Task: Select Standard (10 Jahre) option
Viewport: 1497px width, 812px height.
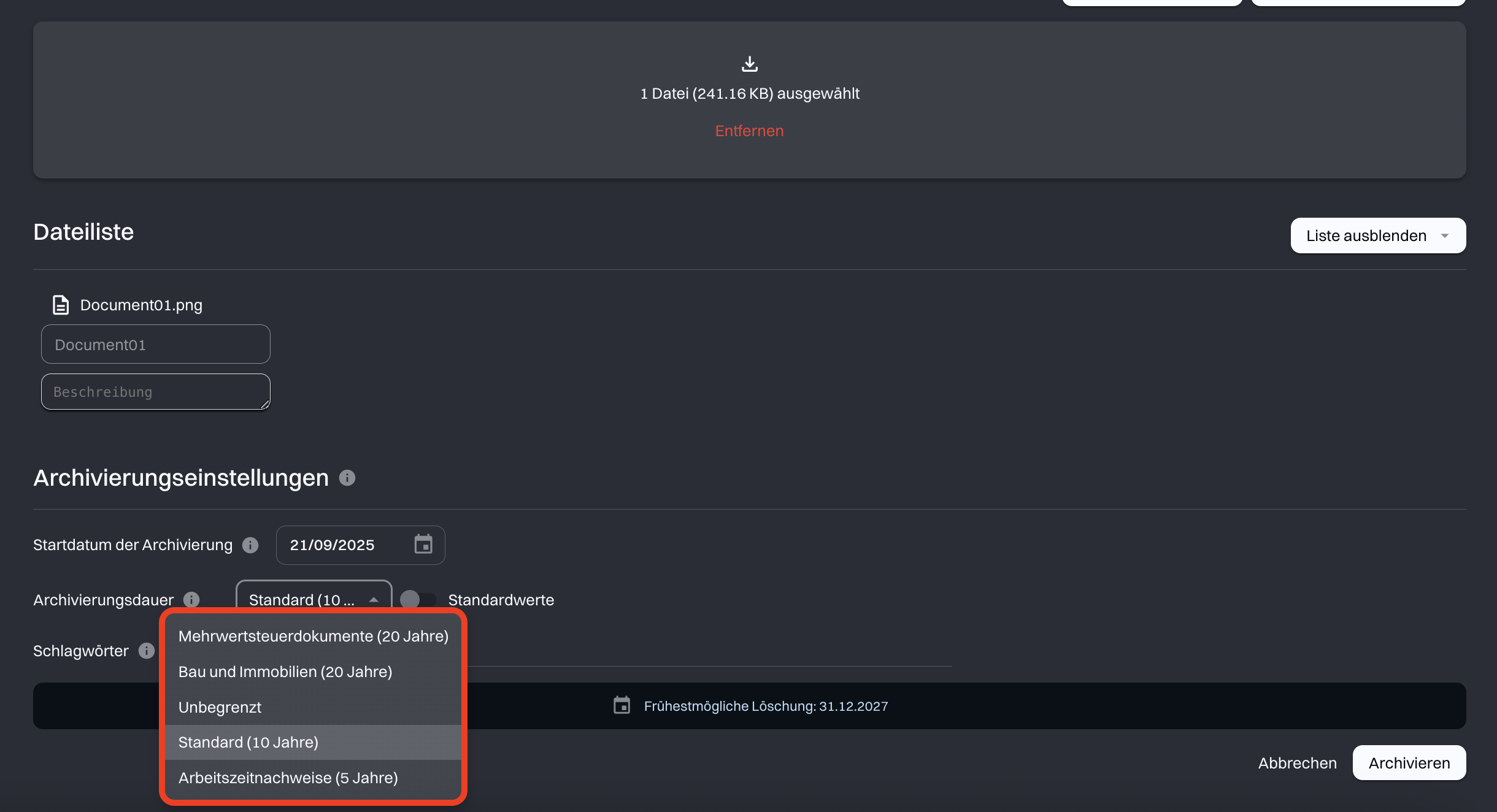Action: 248,742
